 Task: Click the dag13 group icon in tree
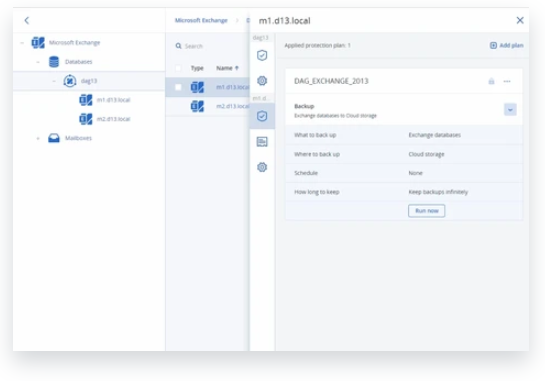[x=70, y=81]
